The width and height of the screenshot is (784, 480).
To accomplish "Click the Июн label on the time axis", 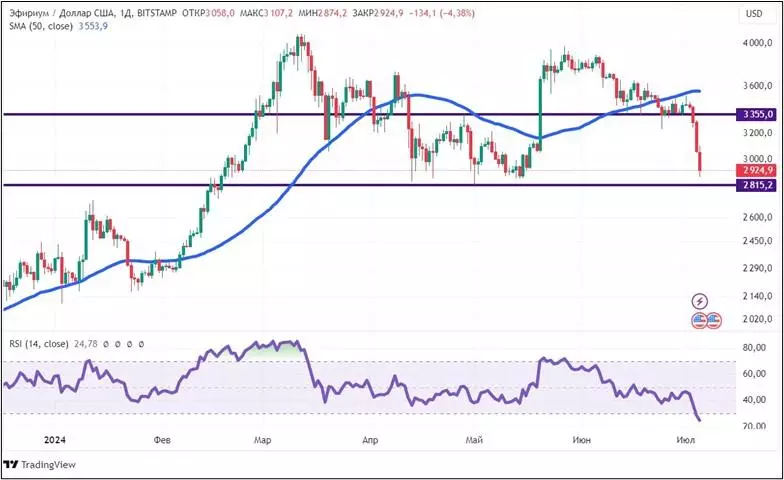I will pyautogui.click(x=579, y=440).
